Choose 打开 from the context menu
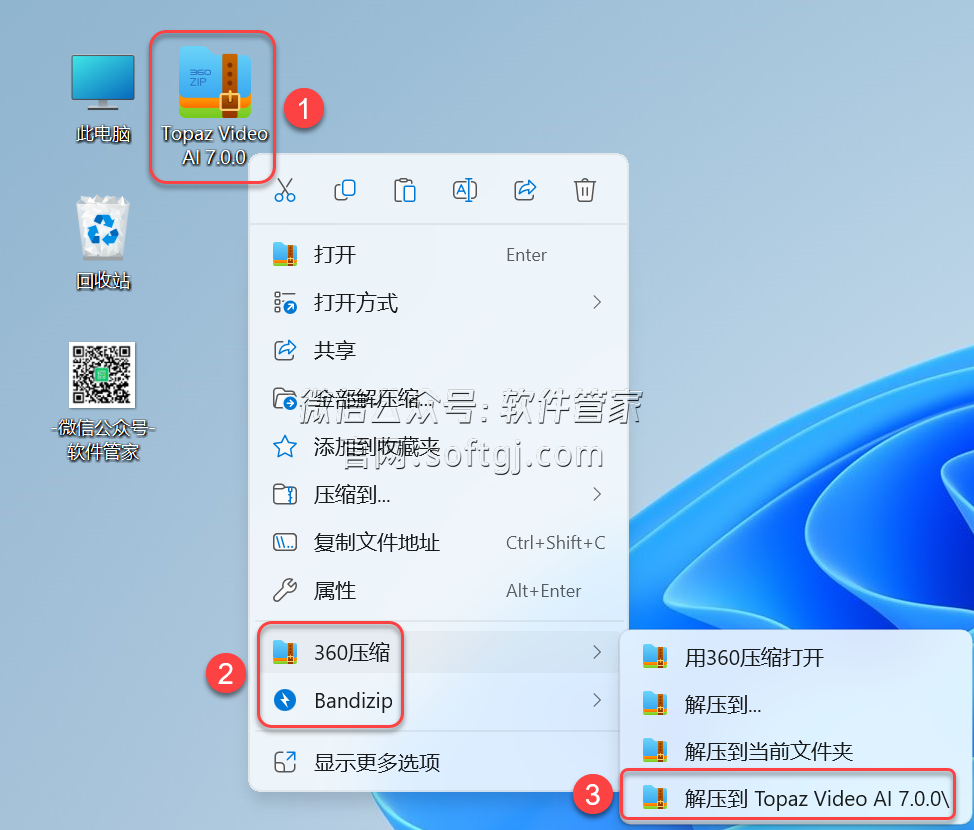This screenshot has height=830, width=974. (440, 255)
